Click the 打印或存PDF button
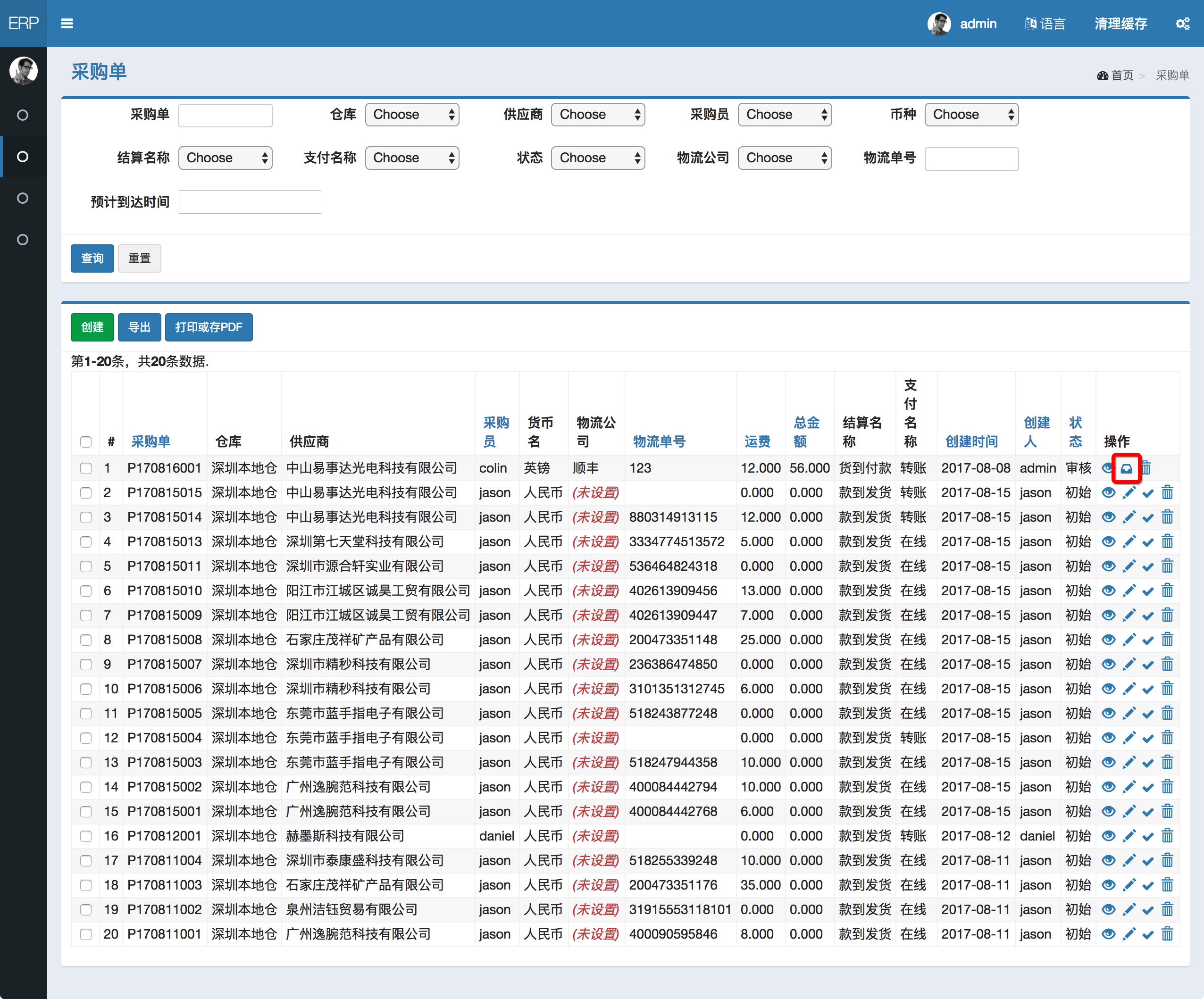Image resolution: width=1204 pixels, height=999 pixels. coord(209,327)
